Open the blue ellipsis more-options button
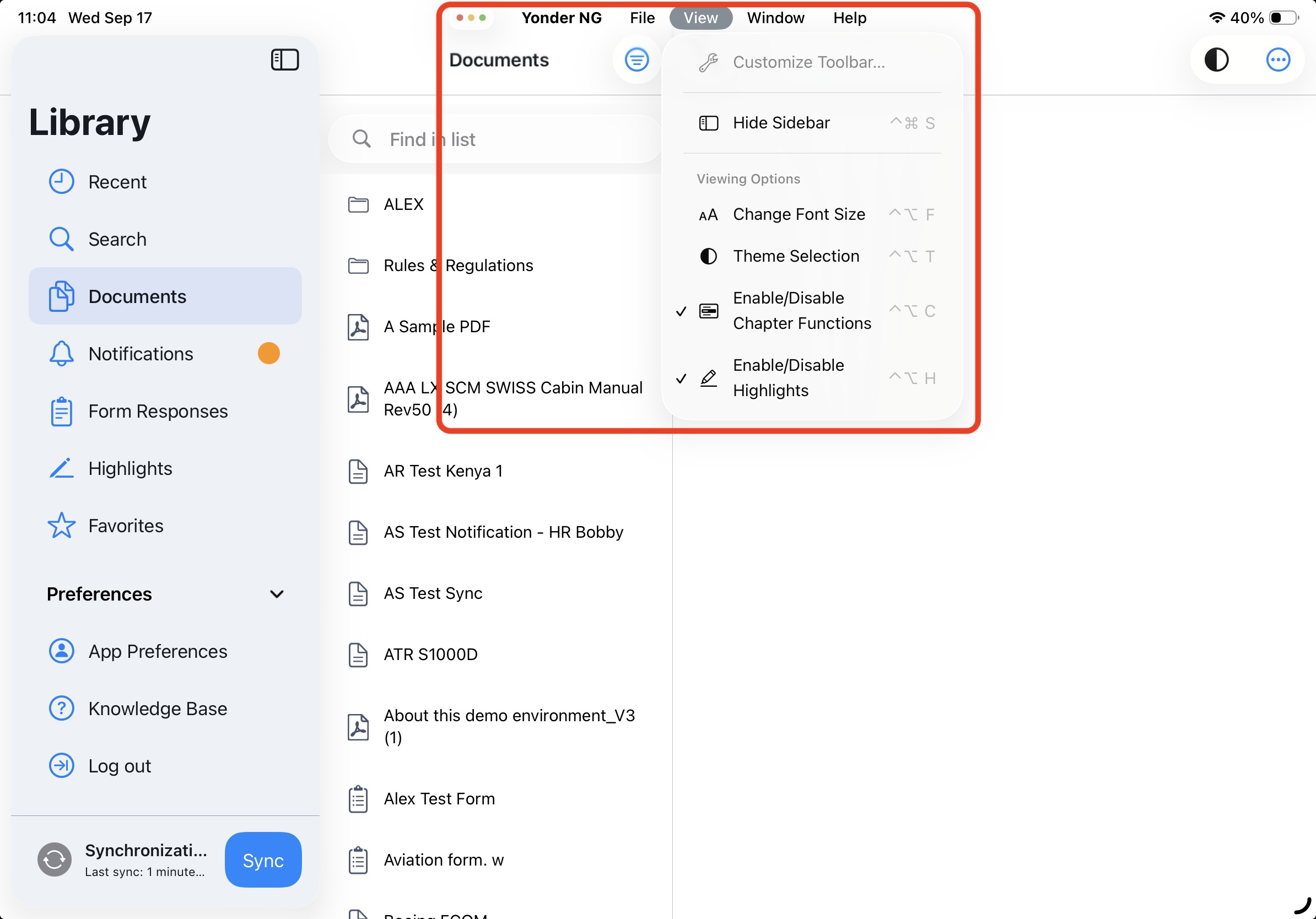Screen dimensions: 1316x919 click(x=1277, y=60)
